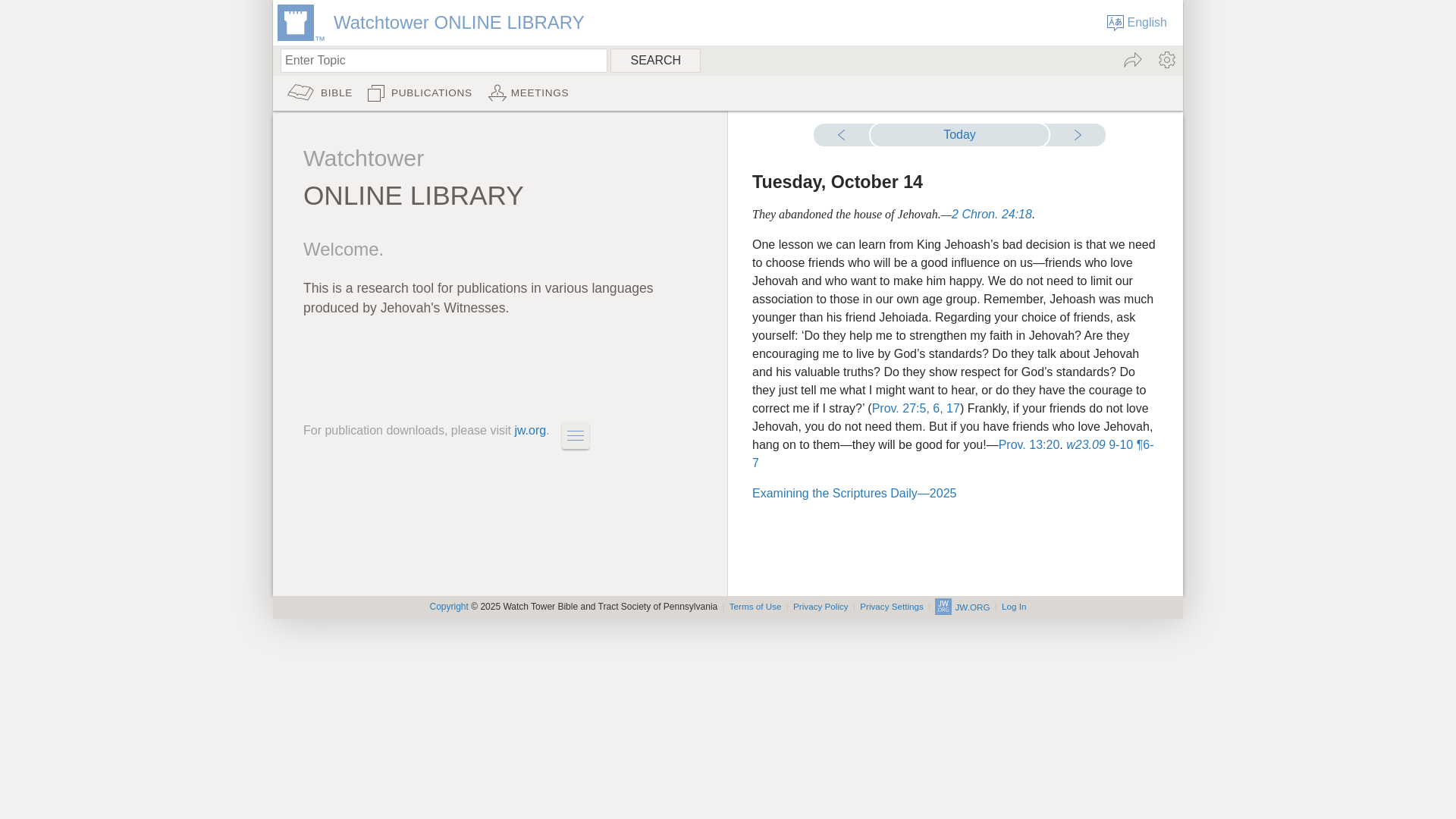This screenshot has height=819, width=1456.
Task: Visit the jw.org link in welcome text
Action: 530,431
